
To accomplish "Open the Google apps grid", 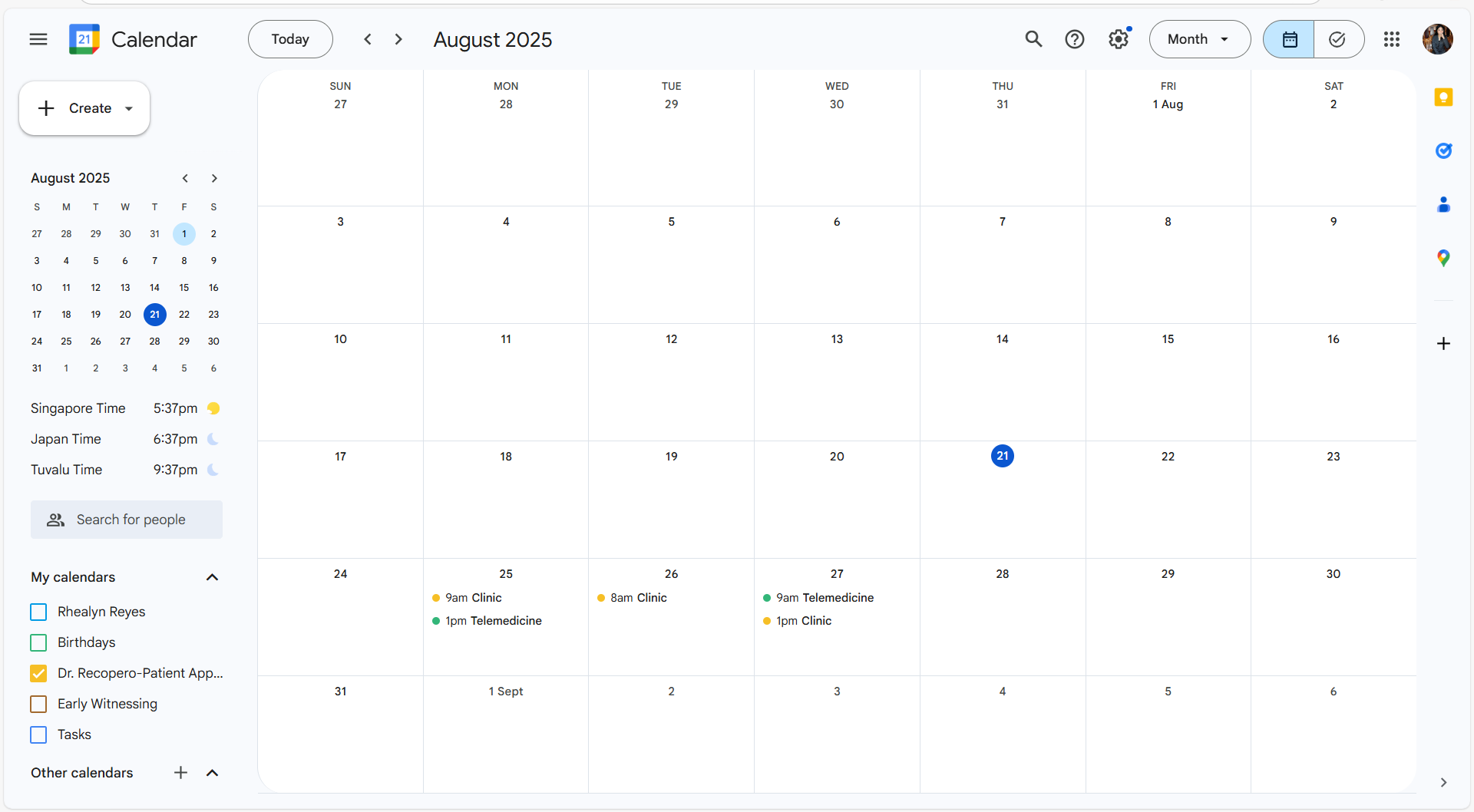I will click(1391, 39).
